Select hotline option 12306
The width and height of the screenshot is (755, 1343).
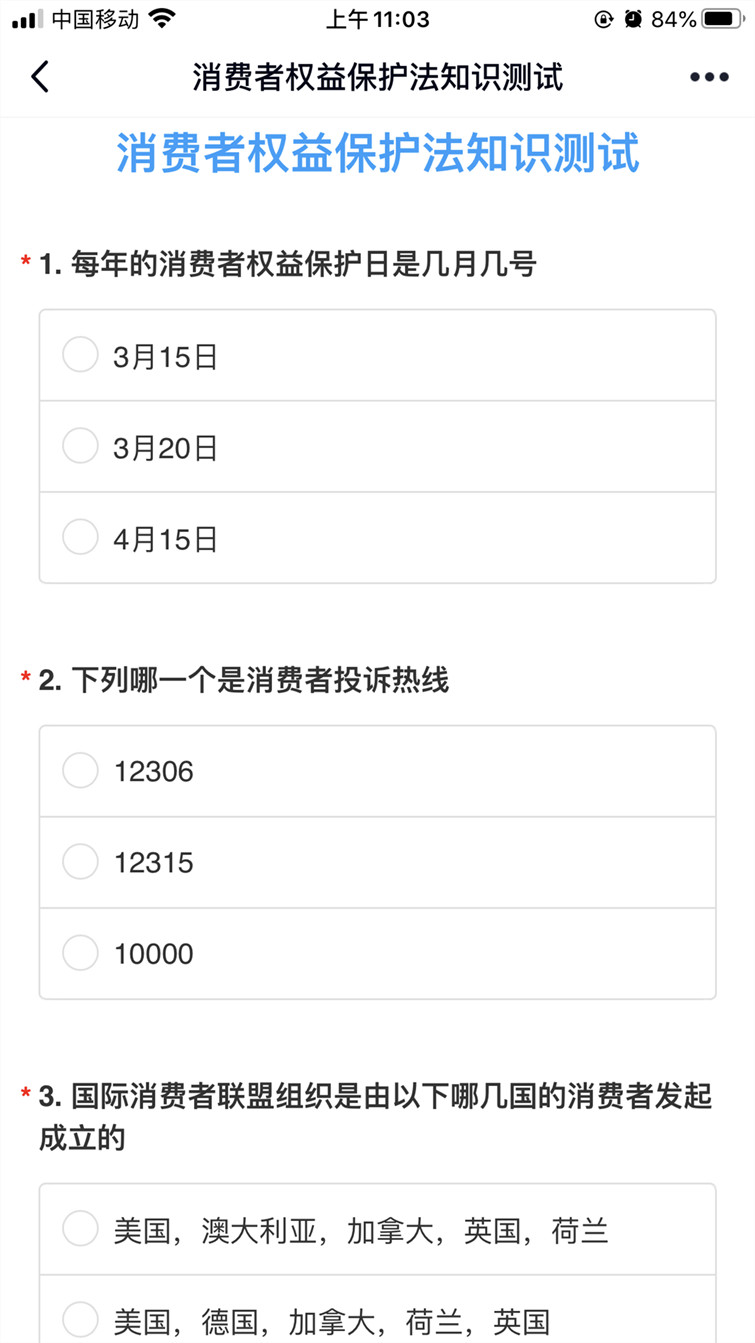coord(80,771)
